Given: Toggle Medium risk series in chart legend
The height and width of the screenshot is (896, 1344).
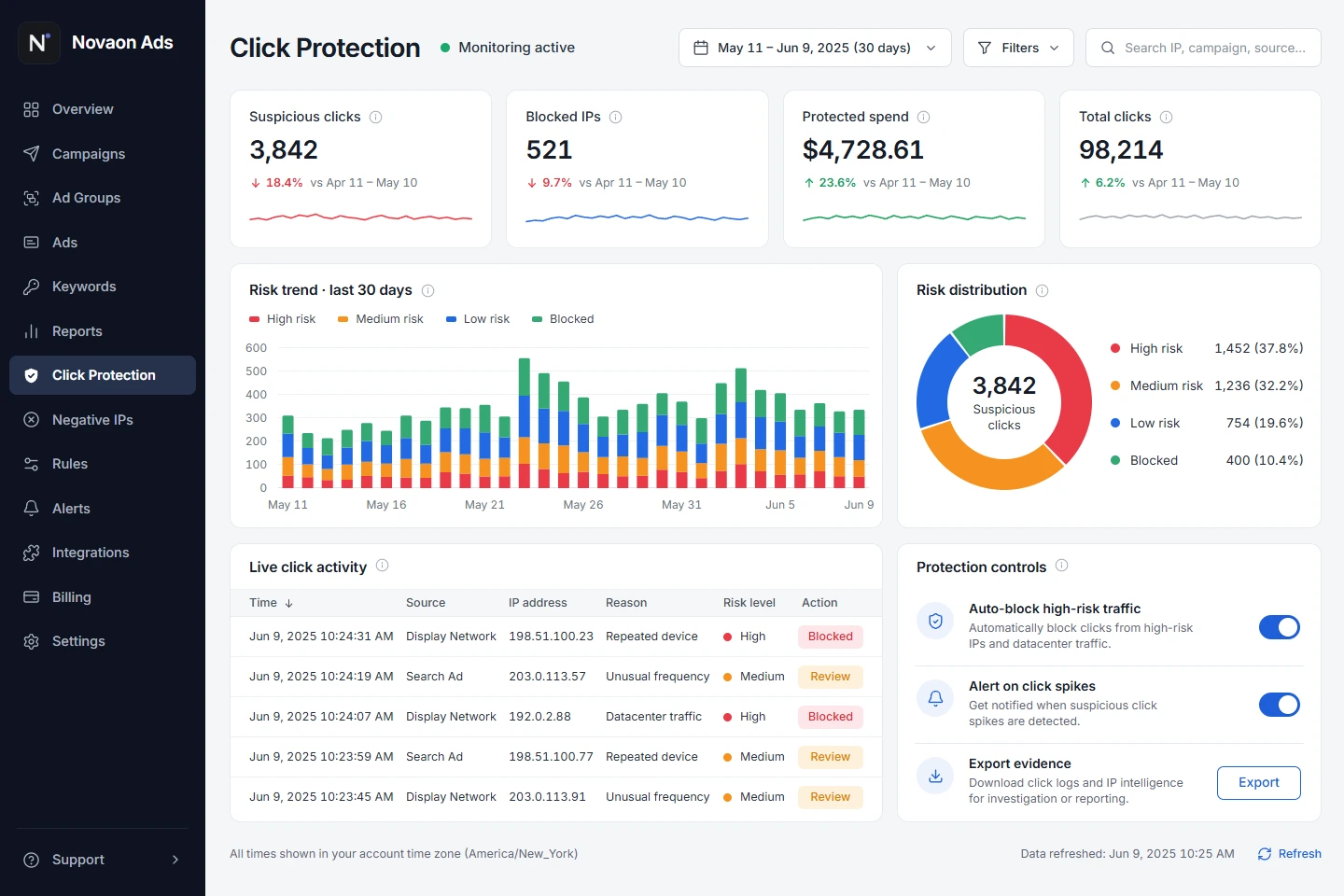Looking at the screenshot, I should (x=380, y=319).
